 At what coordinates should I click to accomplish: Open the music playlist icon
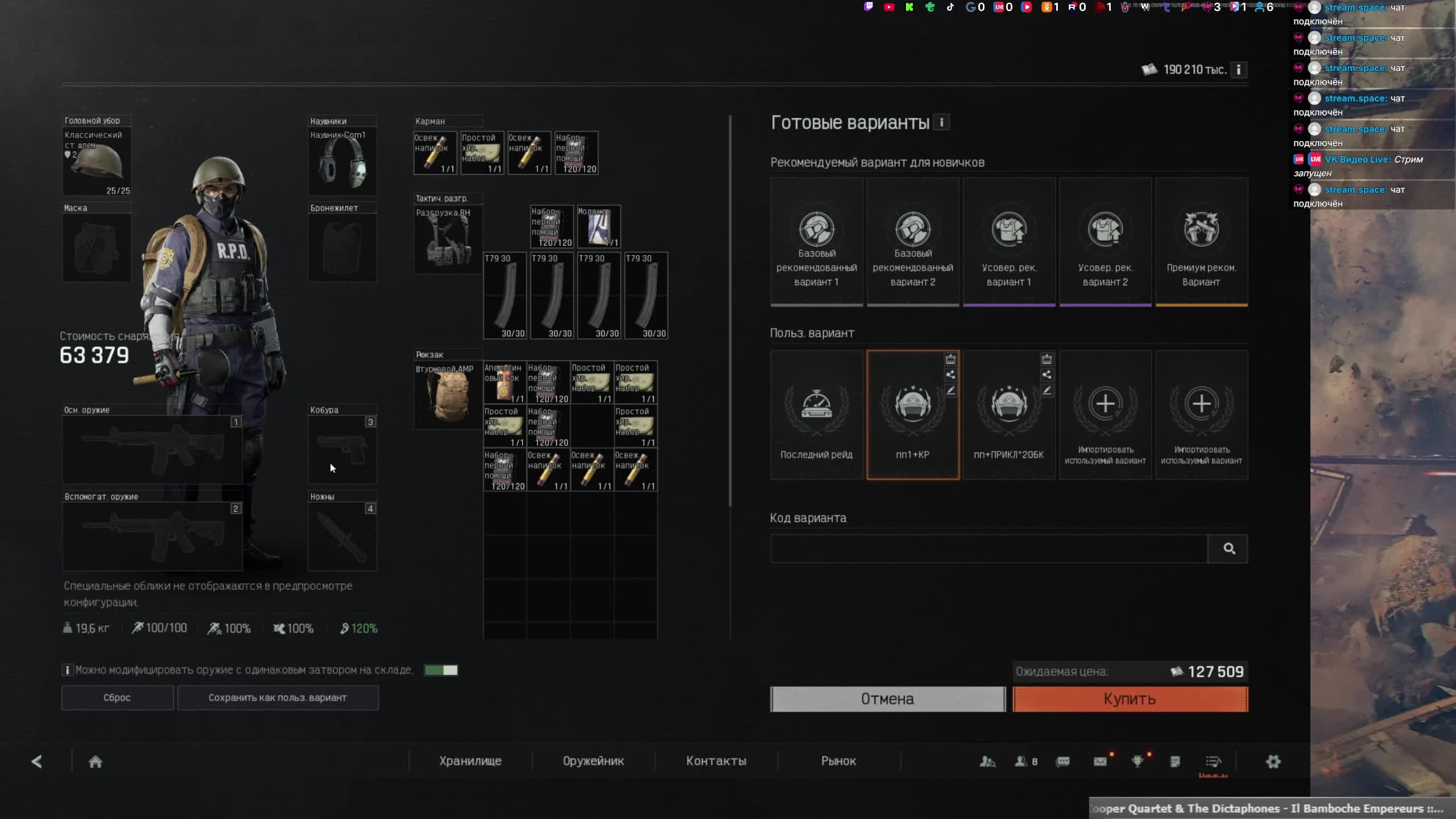tap(1213, 762)
